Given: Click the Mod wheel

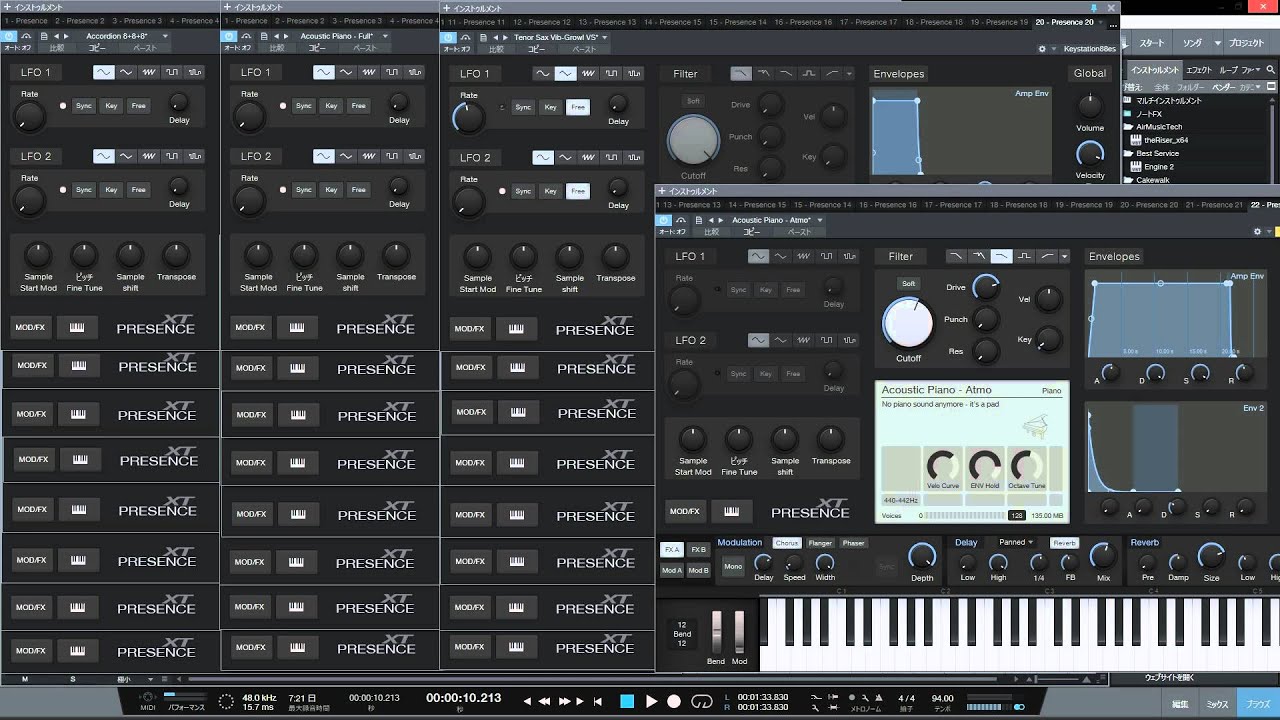Looking at the screenshot, I should pyautogui.click(x=740, y=632).
